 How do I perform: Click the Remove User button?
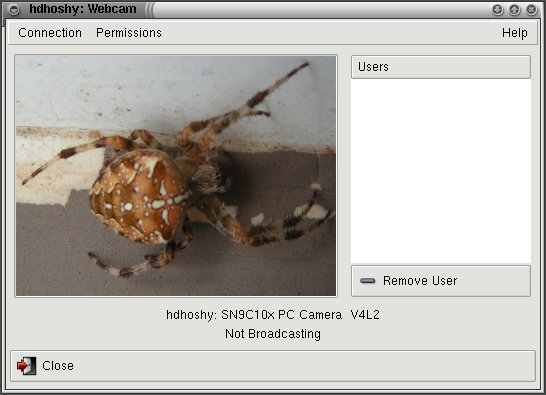(441, 281)
